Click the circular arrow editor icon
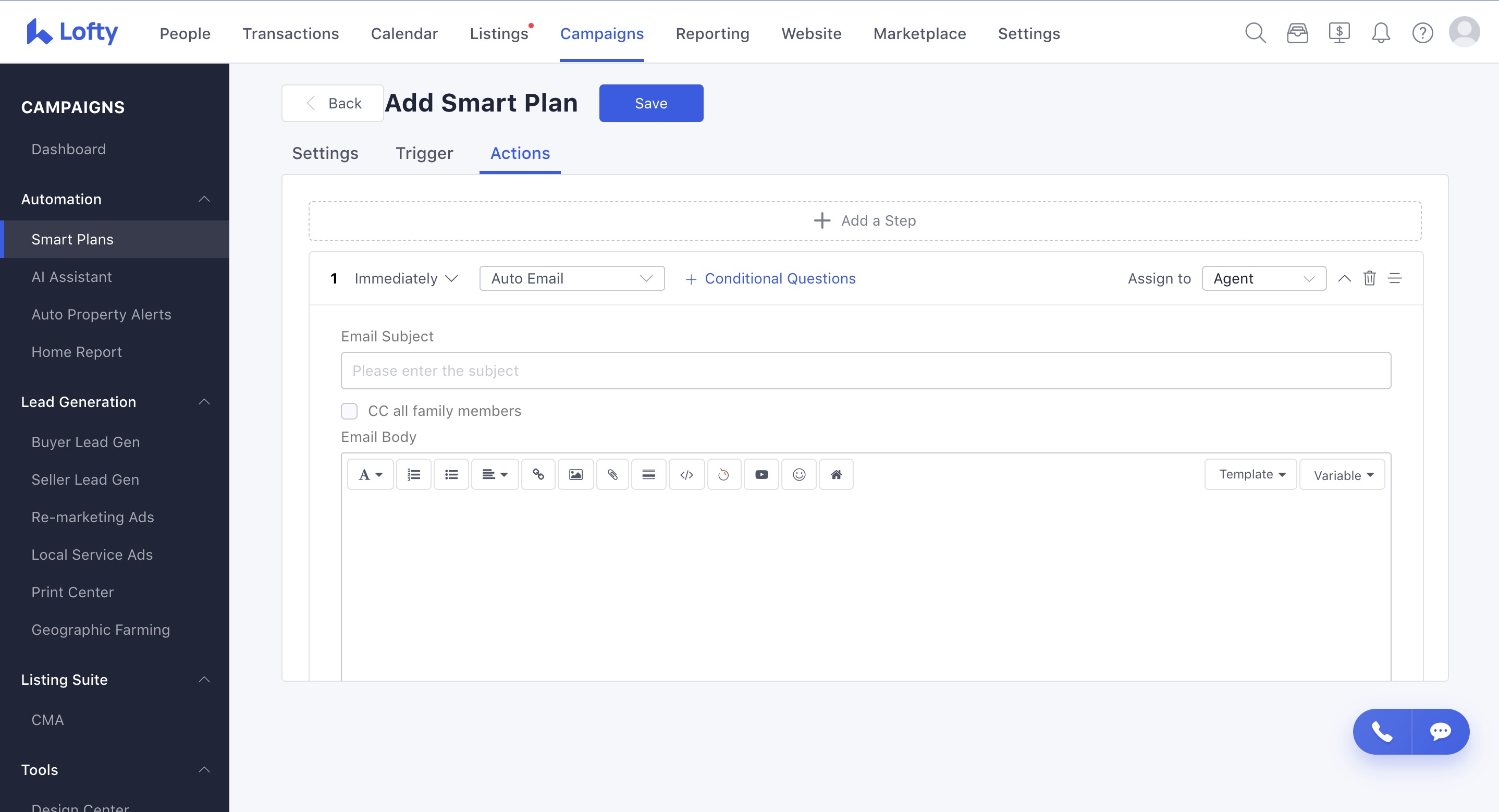 click(723, 474)
